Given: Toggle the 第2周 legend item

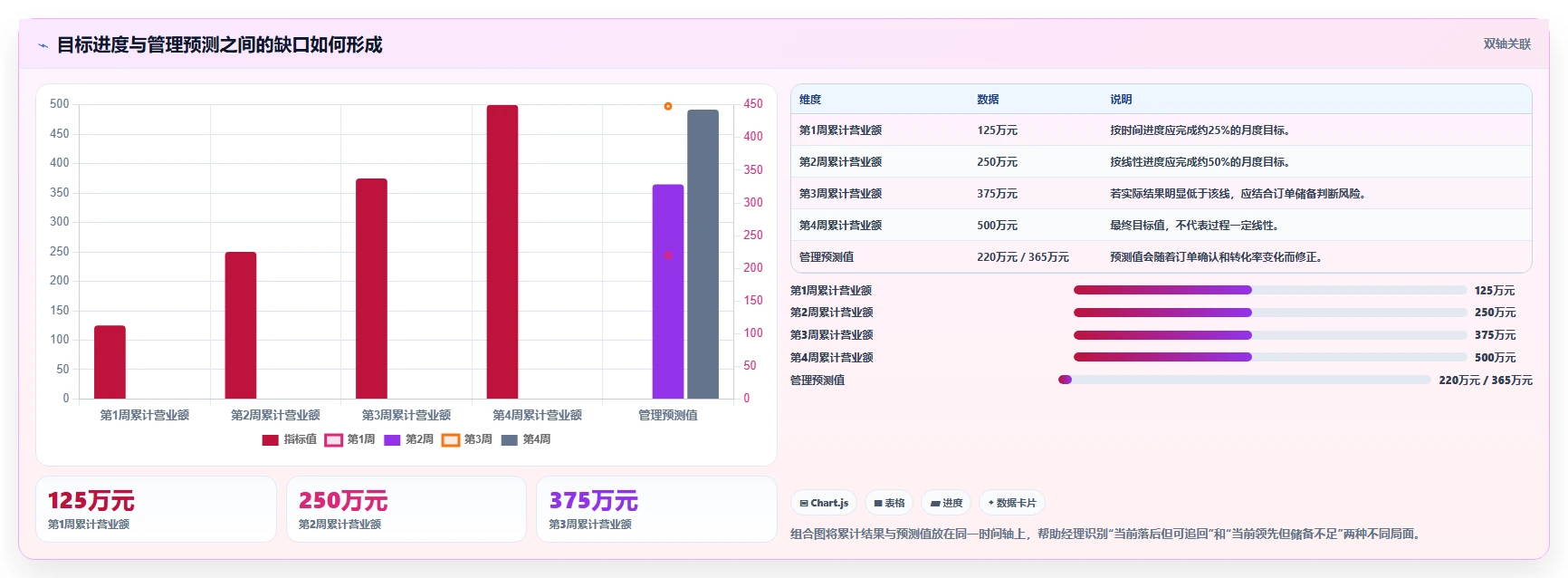Looking at the screenshot, I should pos(408,439).
